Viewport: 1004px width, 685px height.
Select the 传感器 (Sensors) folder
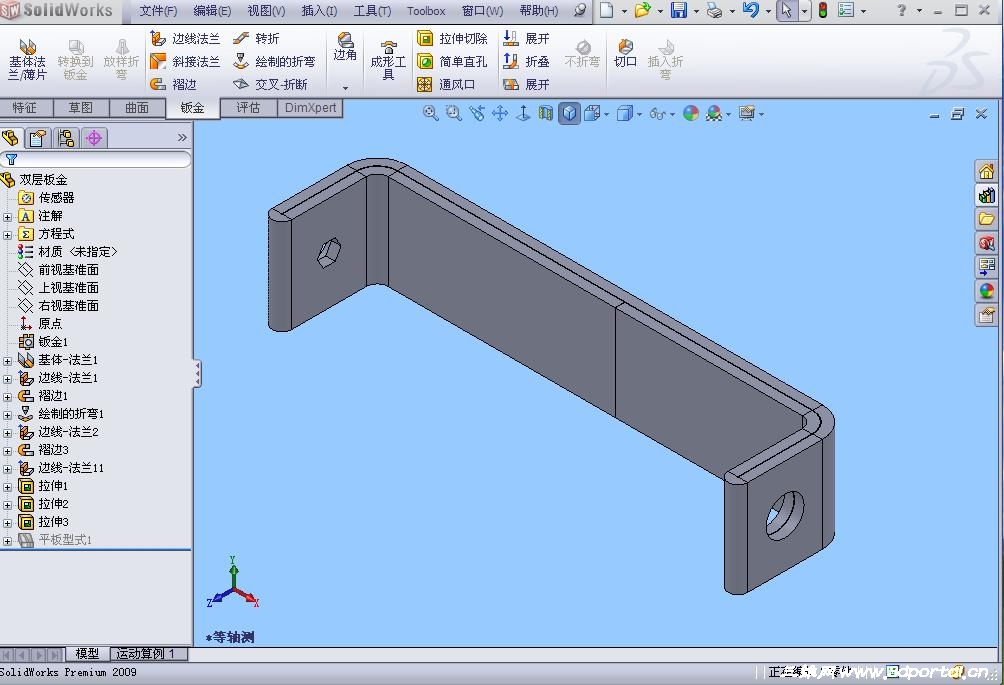46,198
